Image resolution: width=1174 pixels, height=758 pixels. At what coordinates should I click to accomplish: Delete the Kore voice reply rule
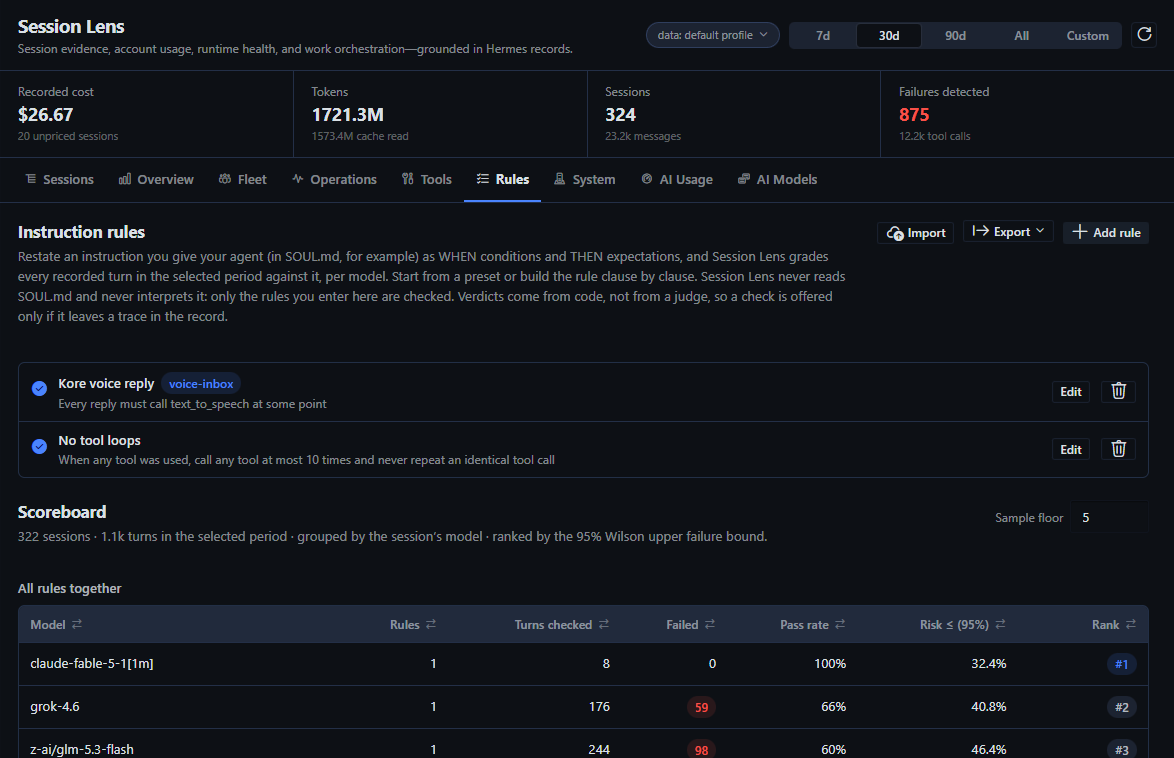(1119, 391)
